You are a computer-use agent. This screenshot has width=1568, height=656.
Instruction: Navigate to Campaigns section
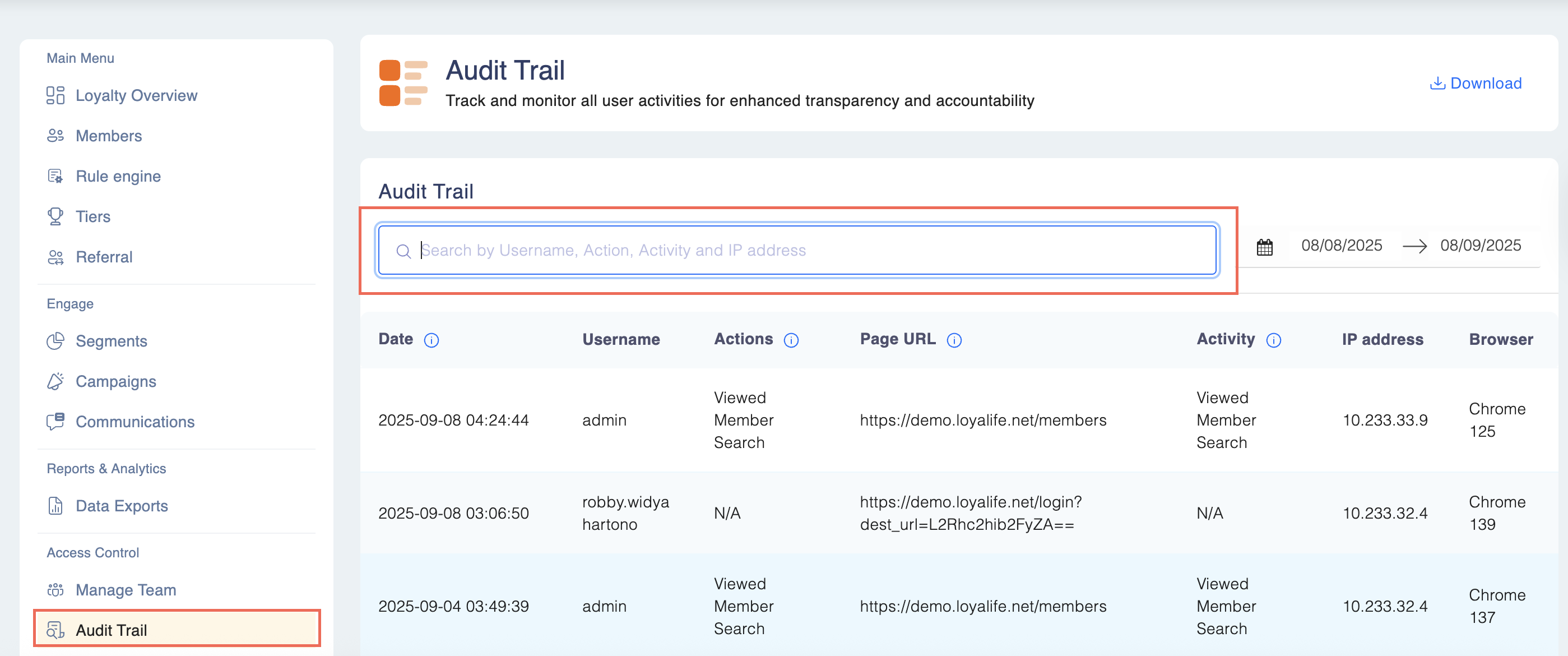[x=115, y=381]
